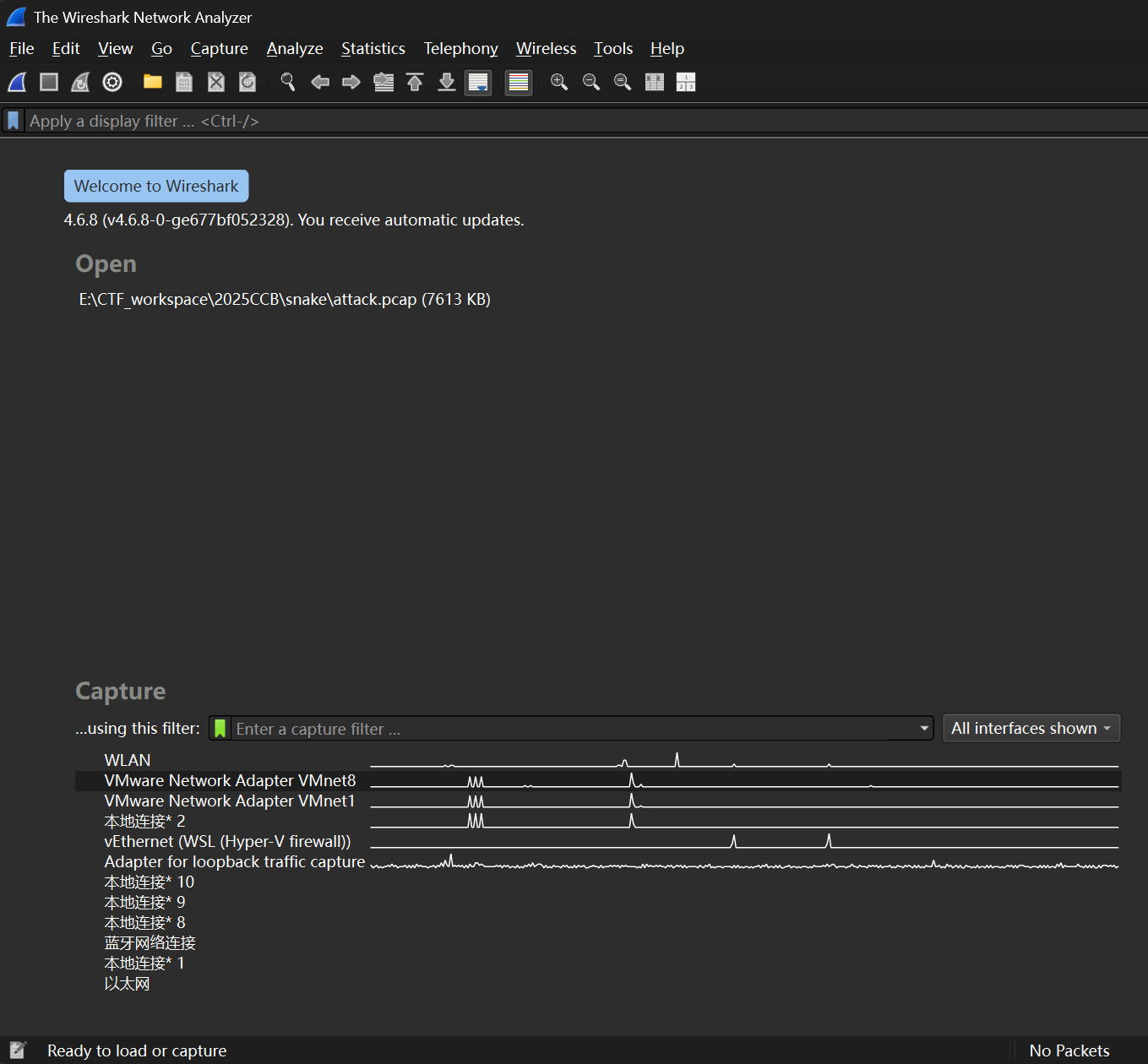
Task: Select the vEthernet (WSL (Hyper-V firewall)) interface
Action: tap(598, 842)
